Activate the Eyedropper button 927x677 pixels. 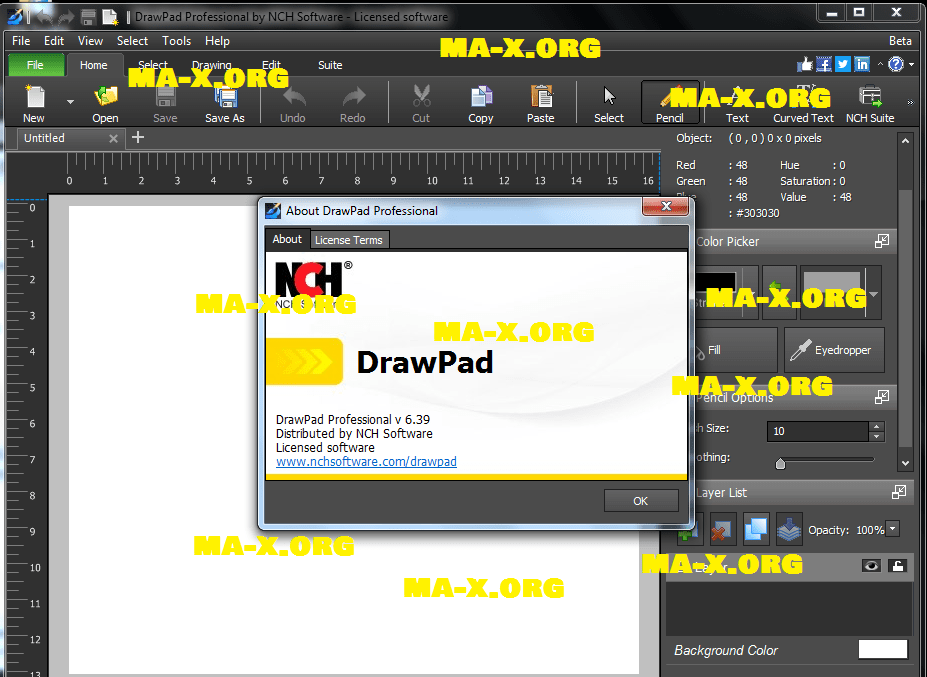(x=834, y=350)
